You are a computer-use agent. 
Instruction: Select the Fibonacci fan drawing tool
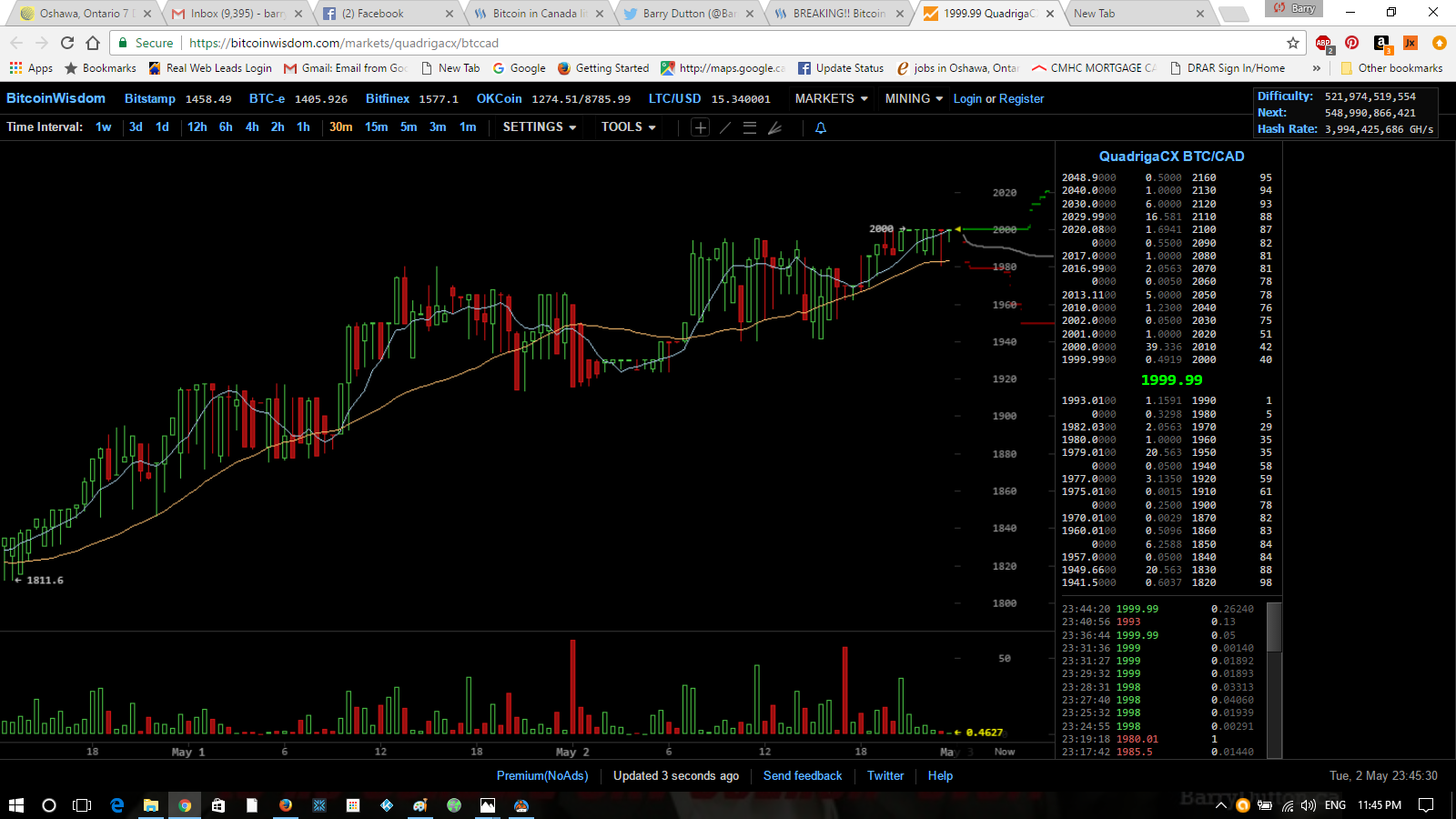pos(774,127)
